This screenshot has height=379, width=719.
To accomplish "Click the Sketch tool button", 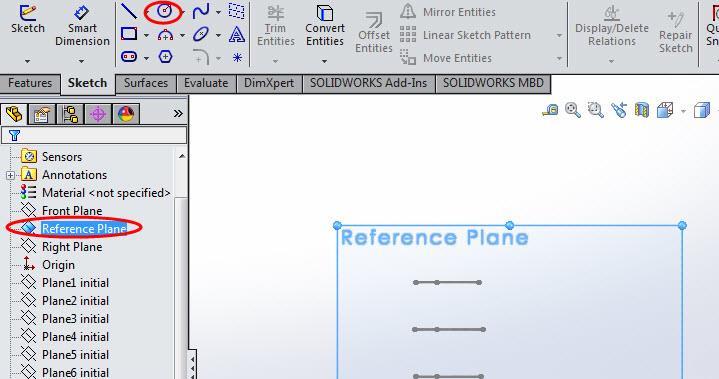I will [x=28, y=19].
